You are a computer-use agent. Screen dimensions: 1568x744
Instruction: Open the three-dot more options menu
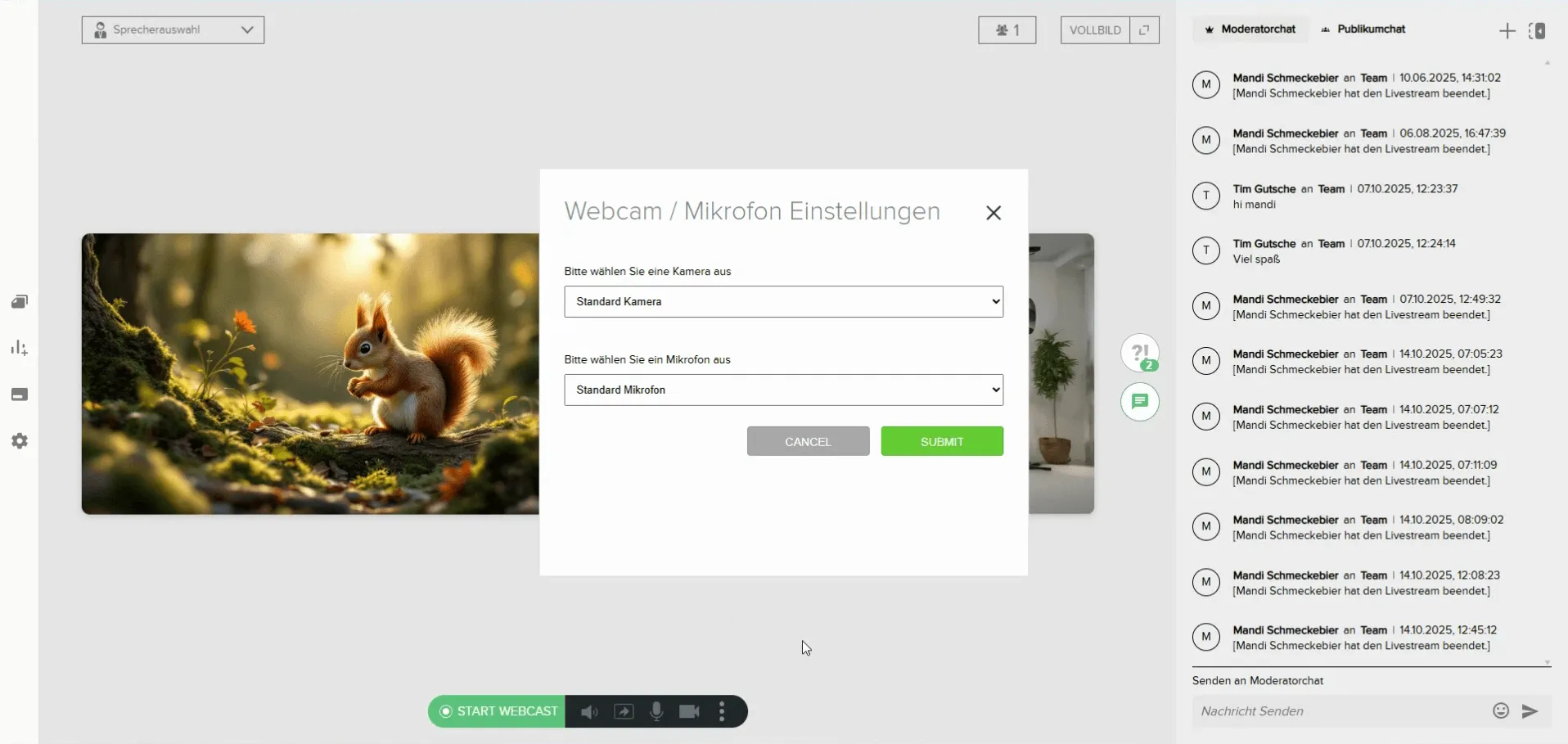pyautogui.click(x=722, y=712)
